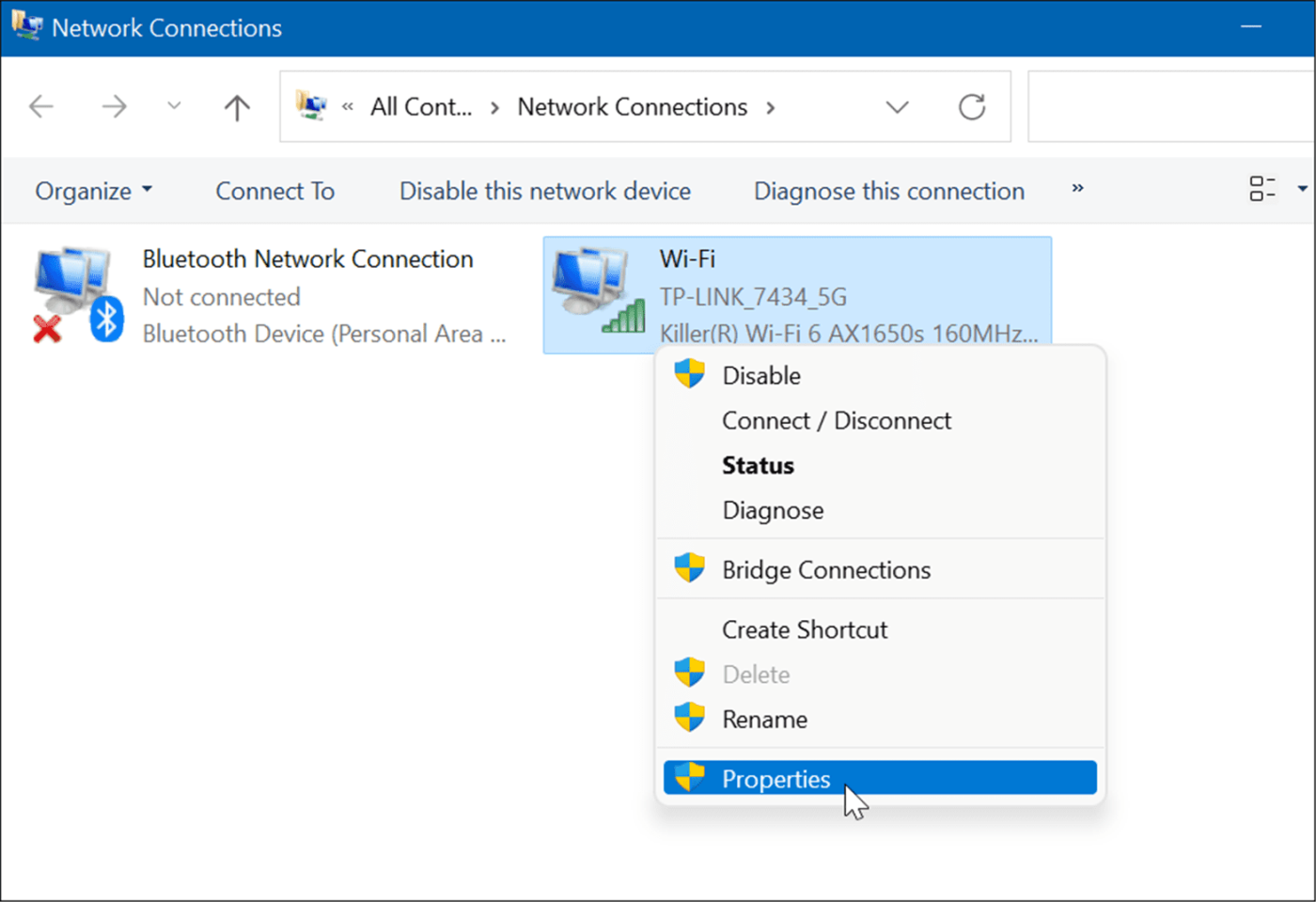Show more toolbar commands overflow
Viewport: 1316px width, 902px height.
coord(1077,188)
